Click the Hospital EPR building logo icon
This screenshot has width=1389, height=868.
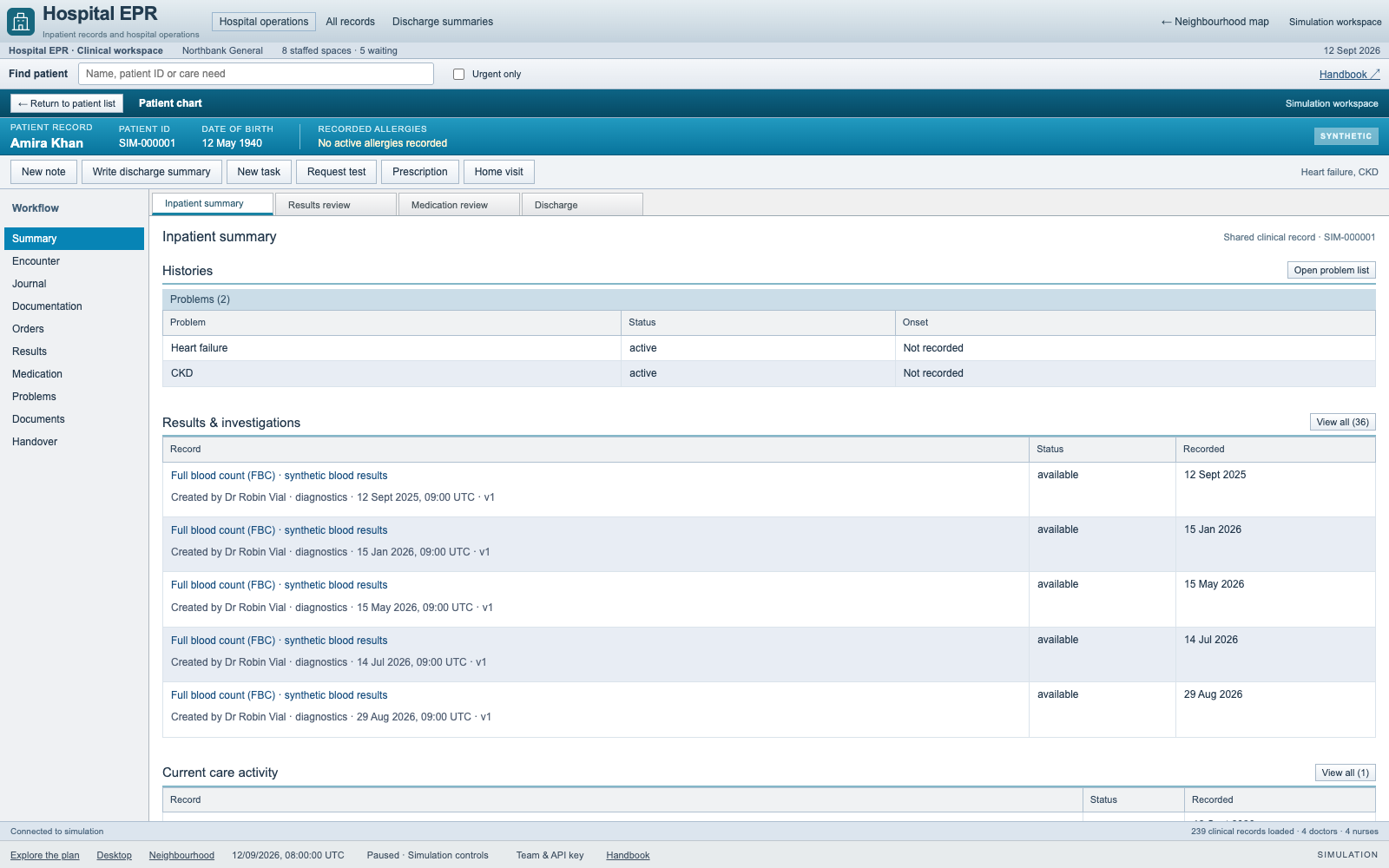pos(21,21)
